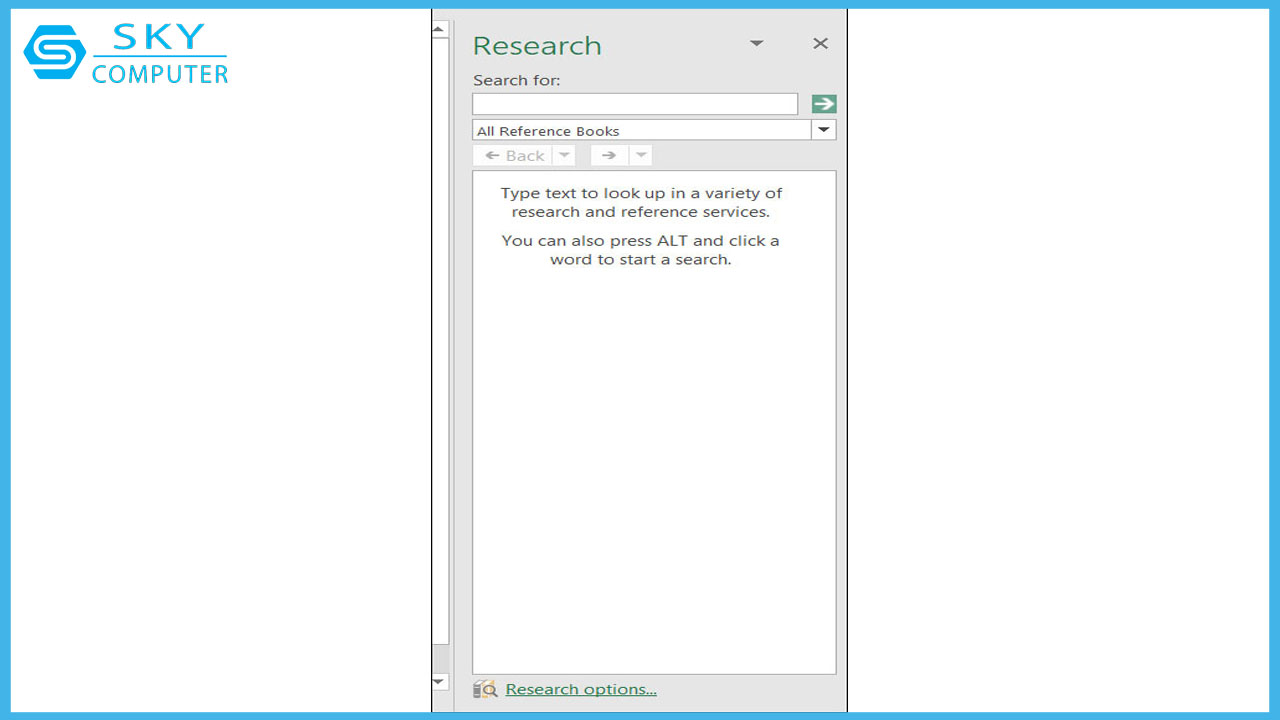Click the Research pane title

point(537,45)
